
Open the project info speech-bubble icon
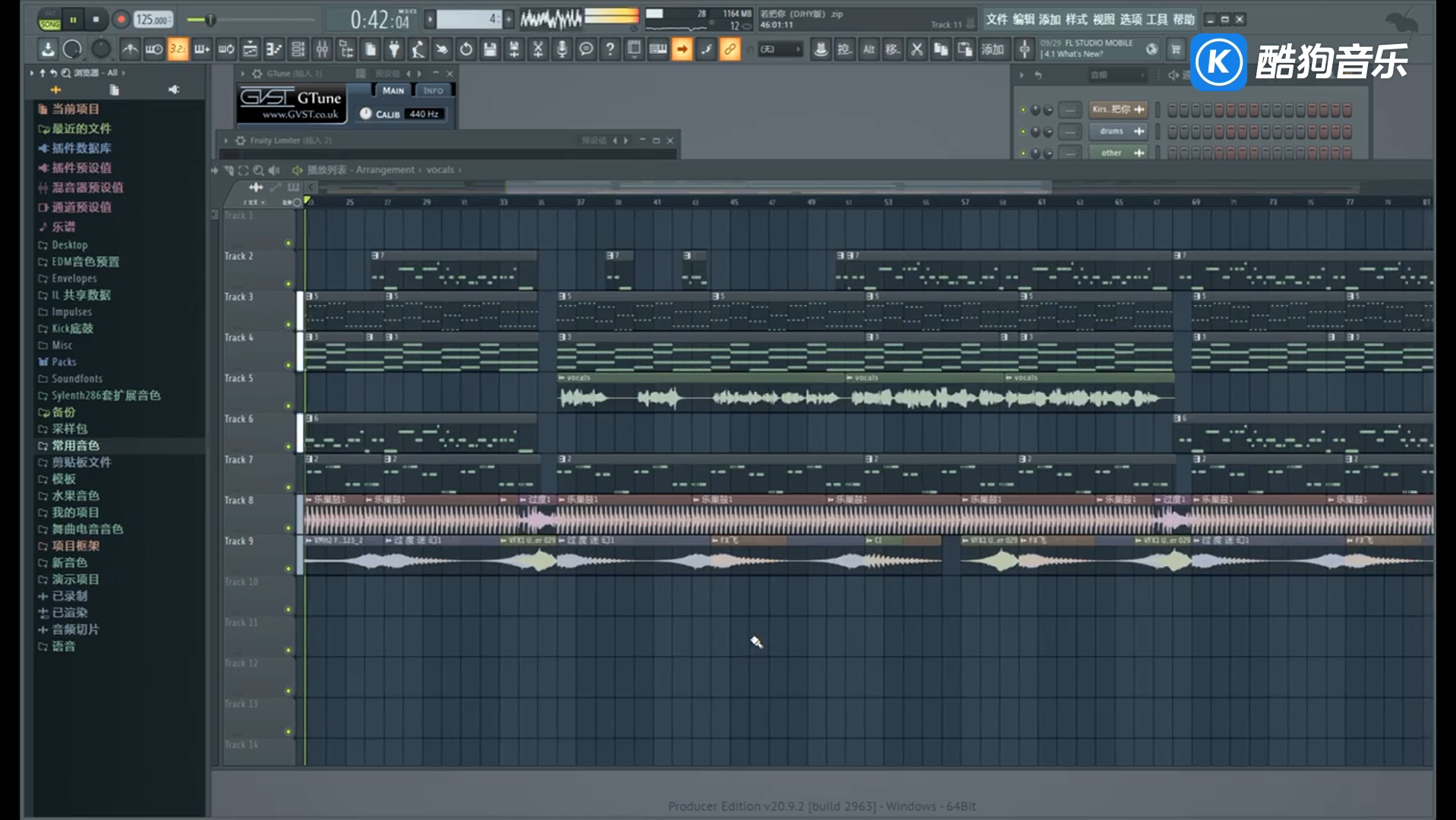click(x=586, y=49)
